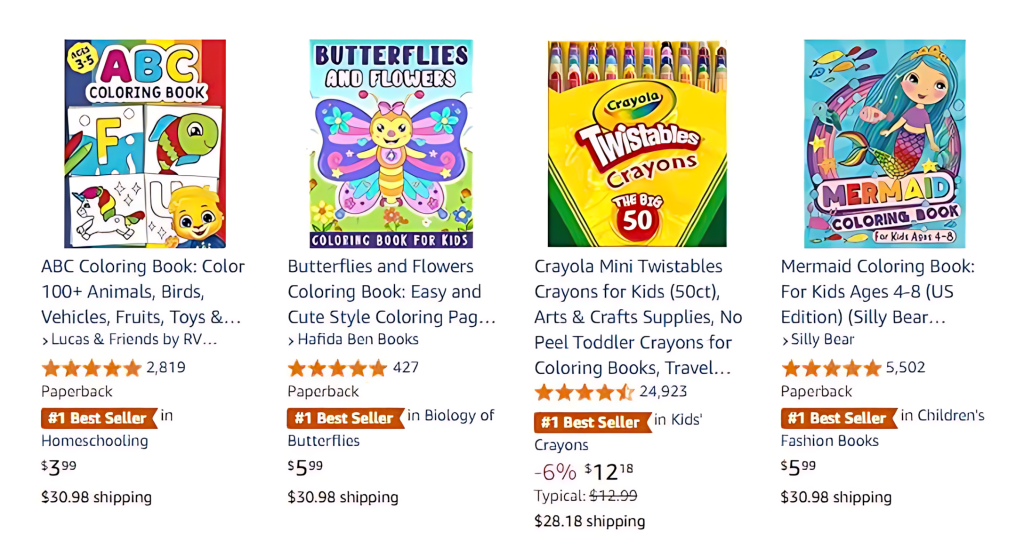Open the Crayola Mini Twistables Crayons title
The image size is (1024, 549).
tap(638, 317)
